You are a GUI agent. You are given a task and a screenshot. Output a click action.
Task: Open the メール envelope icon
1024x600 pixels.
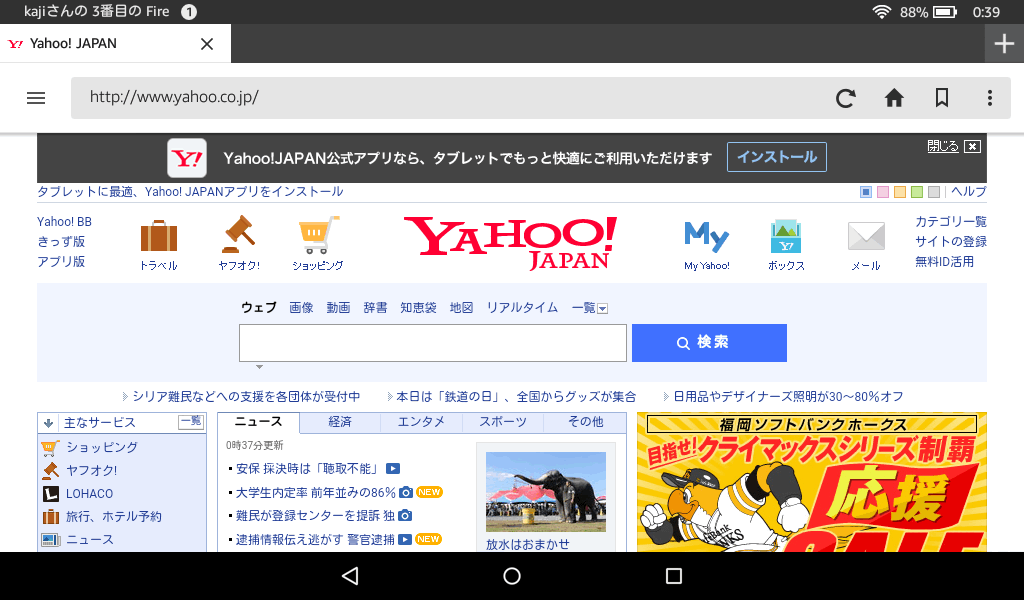pyautogui.click(x=865, y=238)
